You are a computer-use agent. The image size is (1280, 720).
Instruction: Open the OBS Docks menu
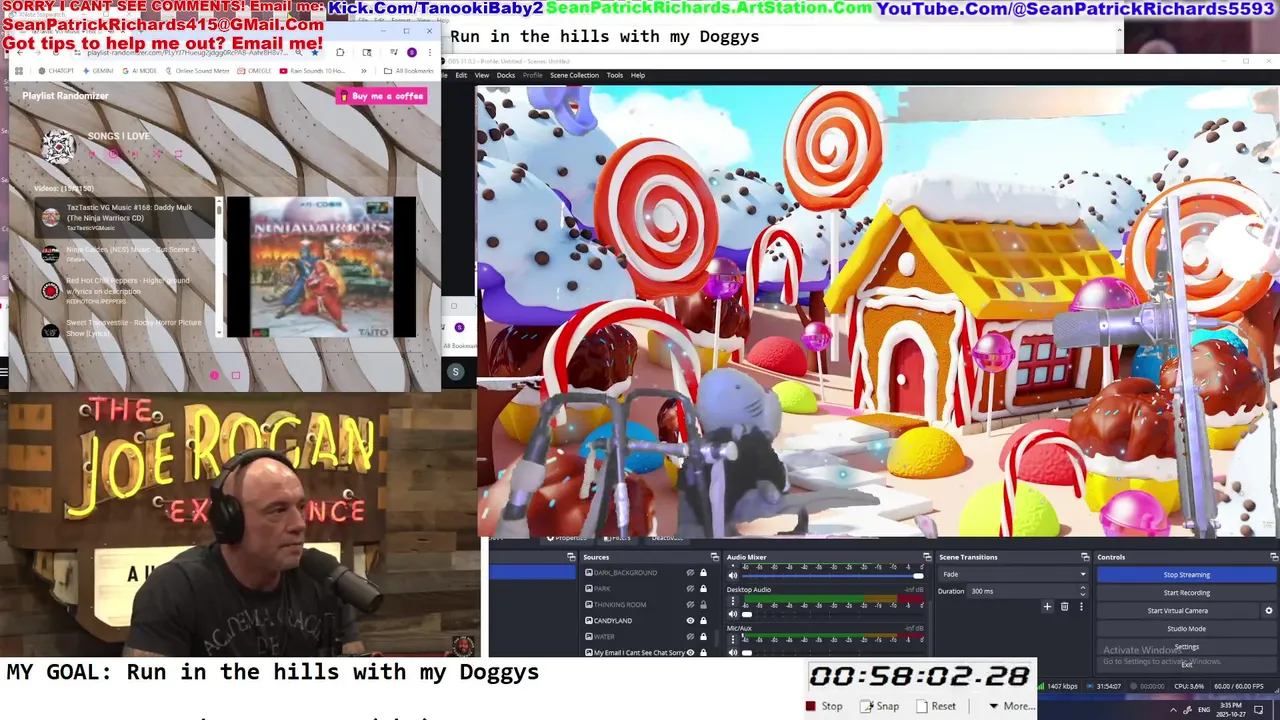pyautogui.click(x=506, y=75)
